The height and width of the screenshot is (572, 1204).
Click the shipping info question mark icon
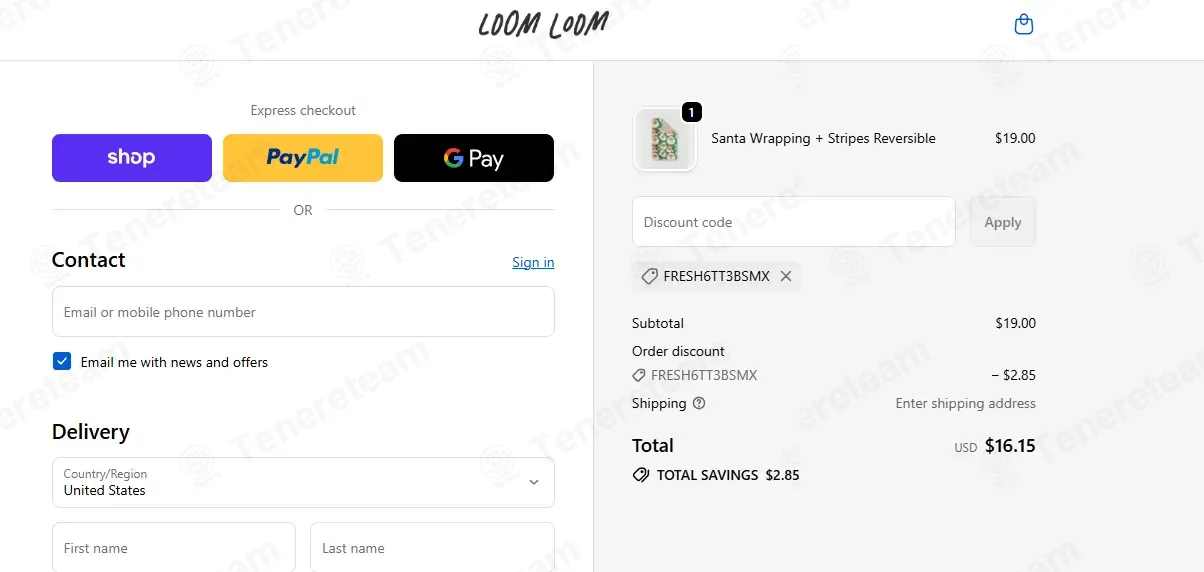click(699, 404)
